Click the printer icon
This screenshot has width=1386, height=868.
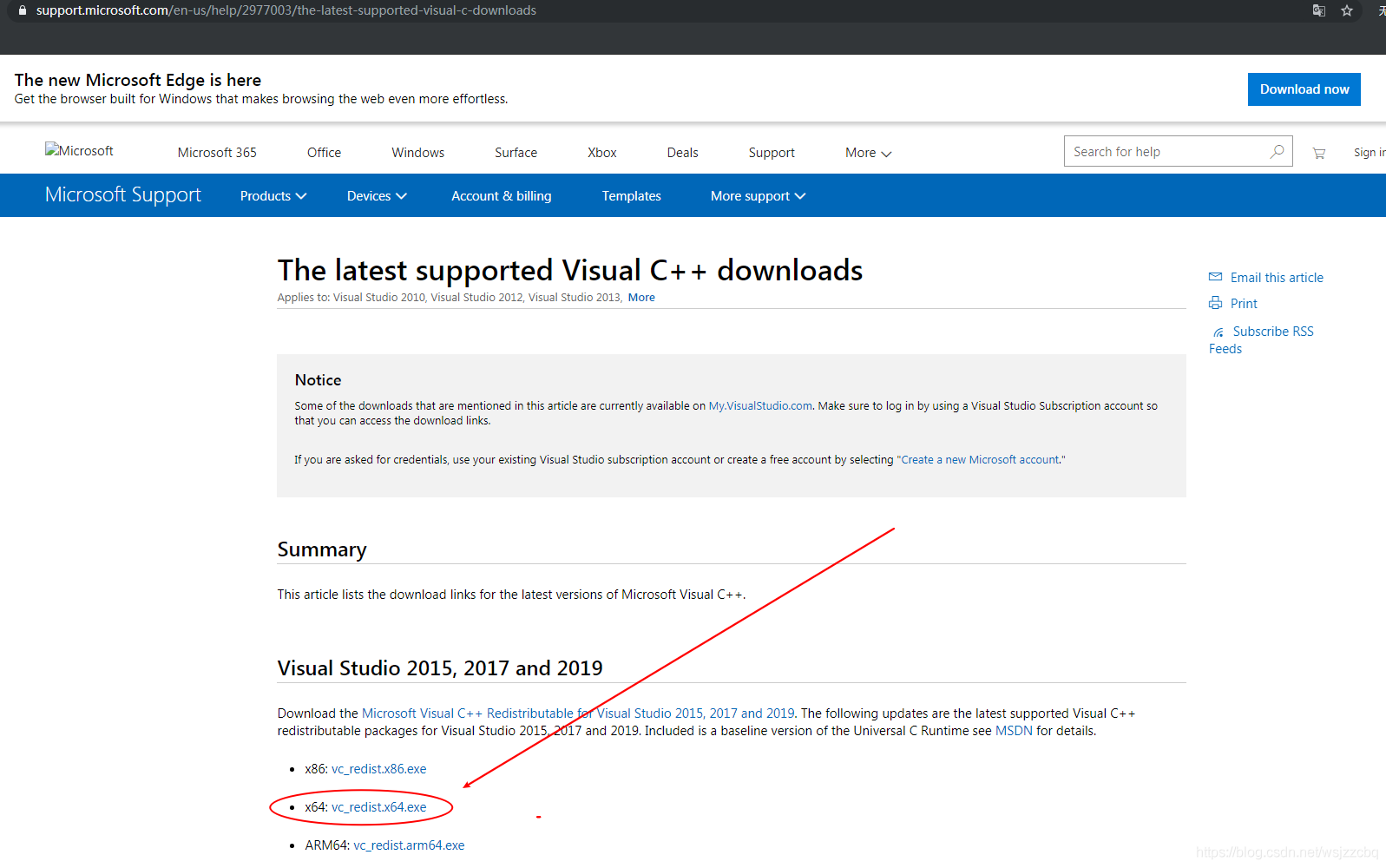pyautogui.click(x=1215, y=303)
